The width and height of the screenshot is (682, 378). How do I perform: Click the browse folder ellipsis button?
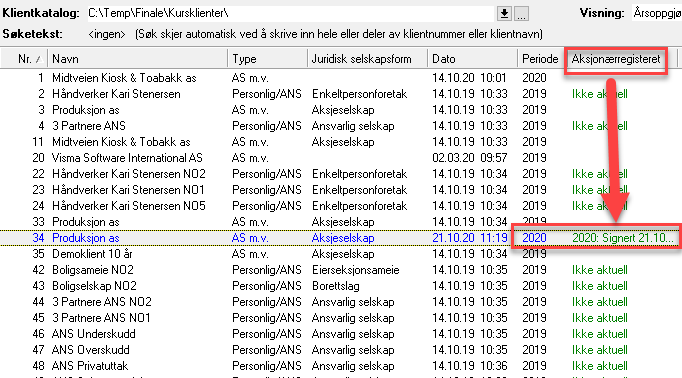coord(521,14)
